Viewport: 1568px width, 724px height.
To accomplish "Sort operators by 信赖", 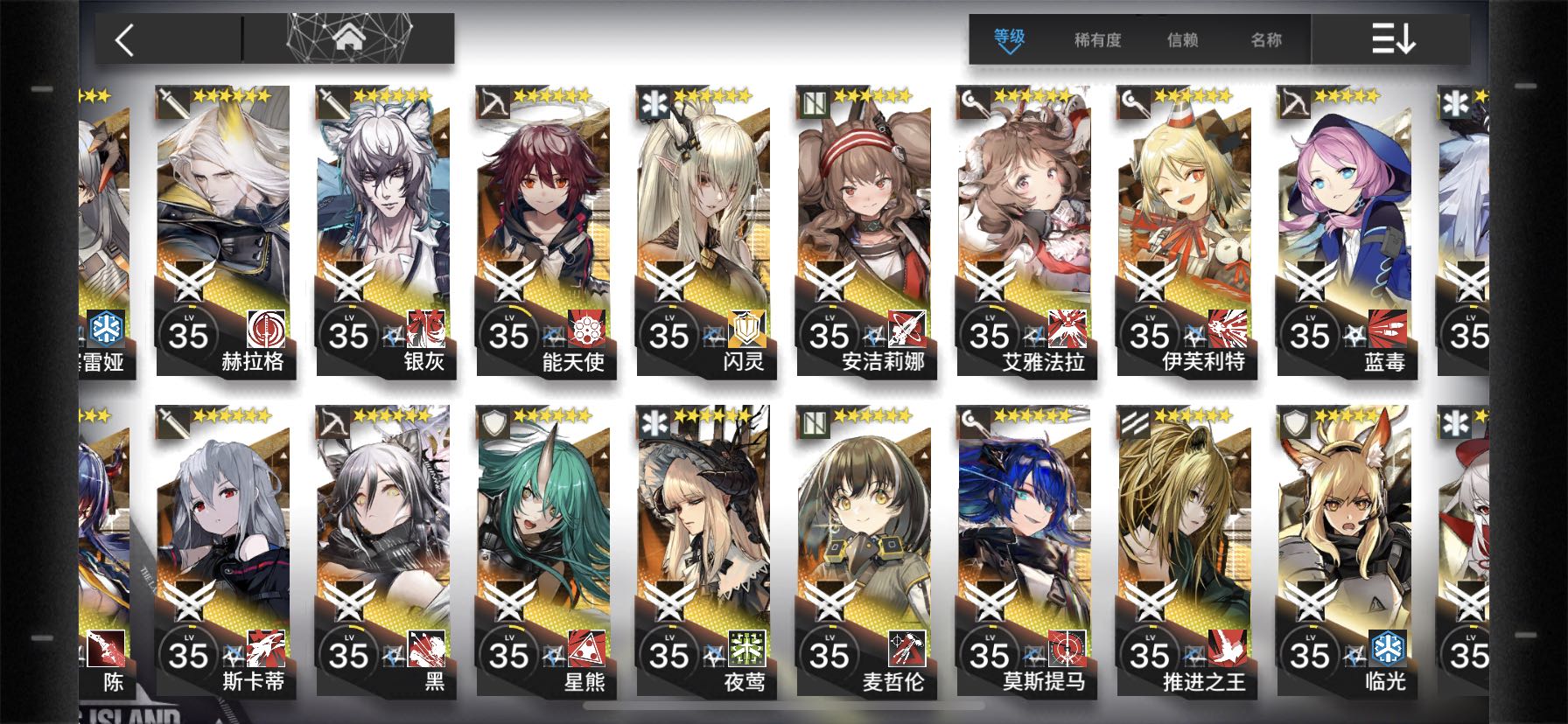I will [1182, 40].
